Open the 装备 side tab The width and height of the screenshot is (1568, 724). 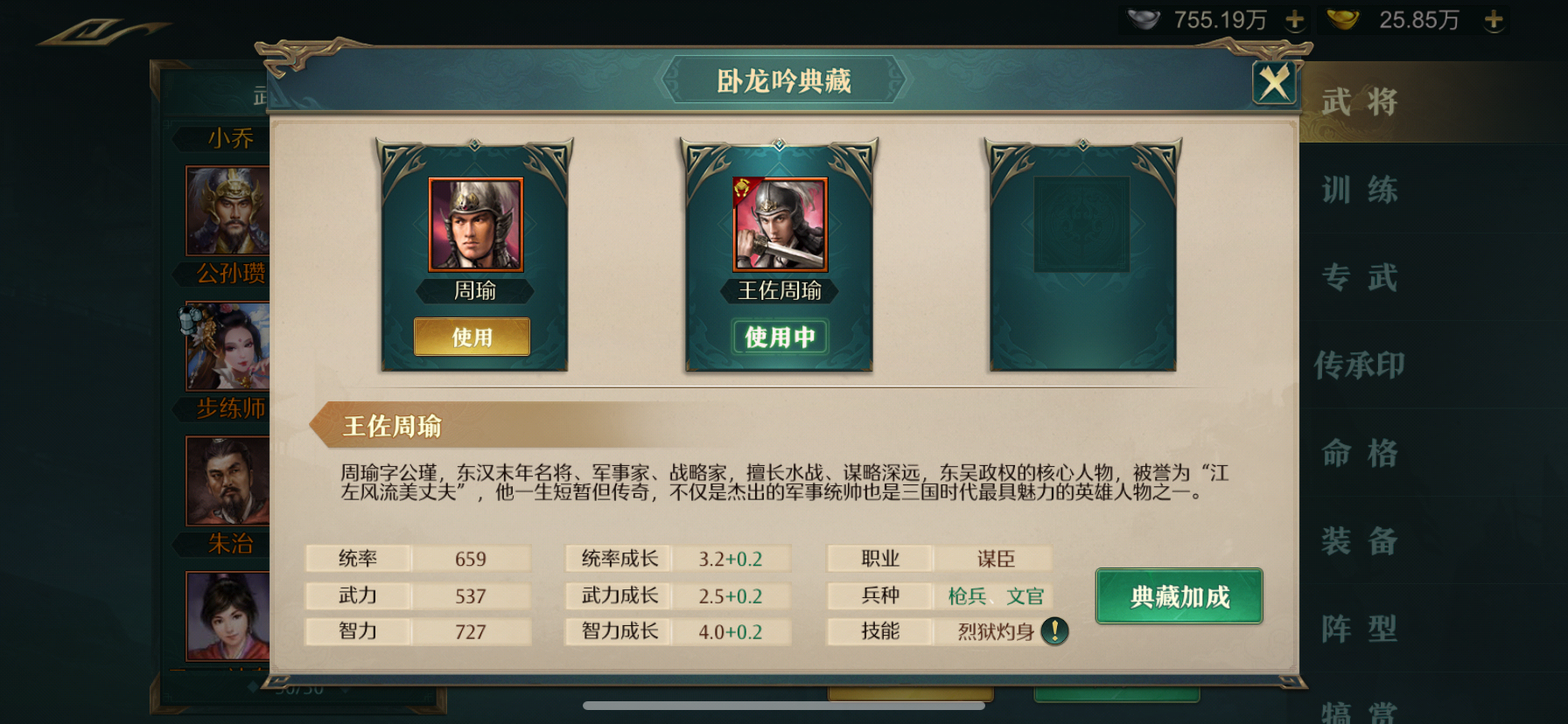pyautogui.click(x=1359, y=540)
